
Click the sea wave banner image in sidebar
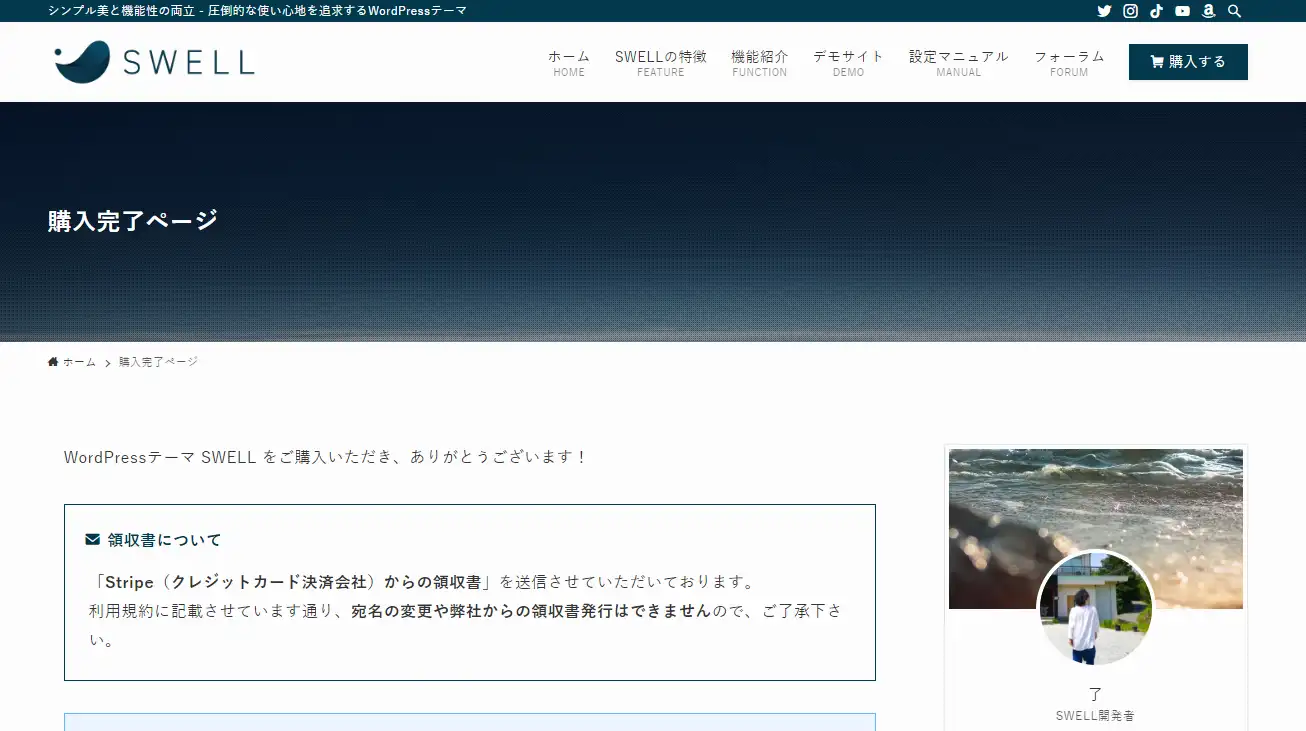(1095, 500)
